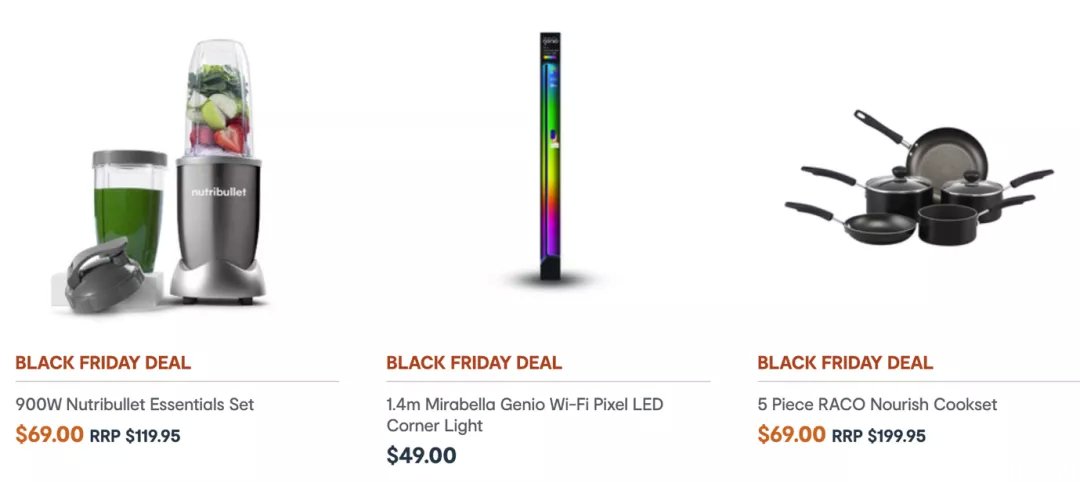Click the Corner Light second title line

(x=435, y=426)
